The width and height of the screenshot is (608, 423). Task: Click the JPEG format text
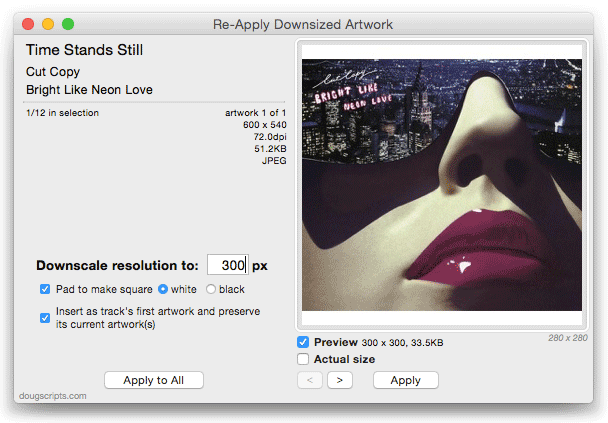(x=274, y=161)
